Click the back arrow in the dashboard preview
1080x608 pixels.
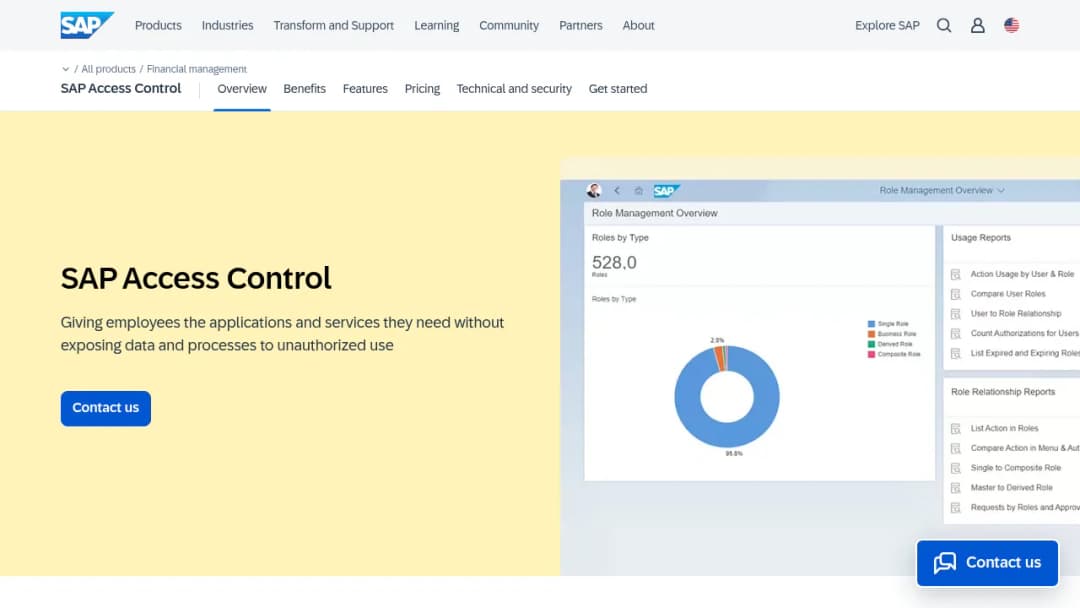(x=617, y=191)
